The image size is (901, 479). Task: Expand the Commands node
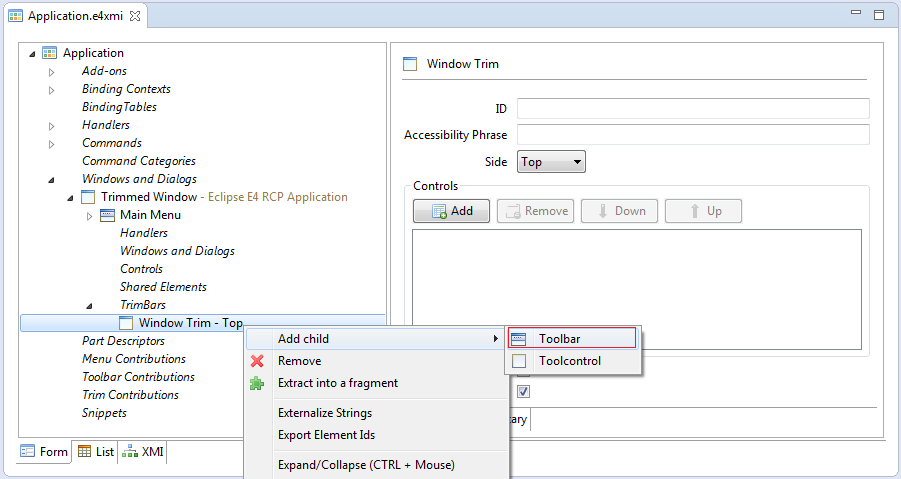tap(52, 144)
